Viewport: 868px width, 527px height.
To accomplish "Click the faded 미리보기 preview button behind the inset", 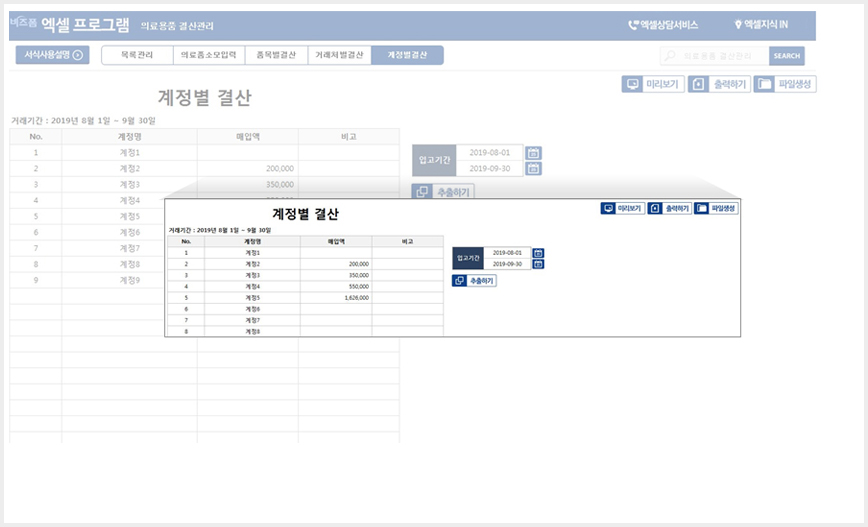I will [x=653, y=84].
